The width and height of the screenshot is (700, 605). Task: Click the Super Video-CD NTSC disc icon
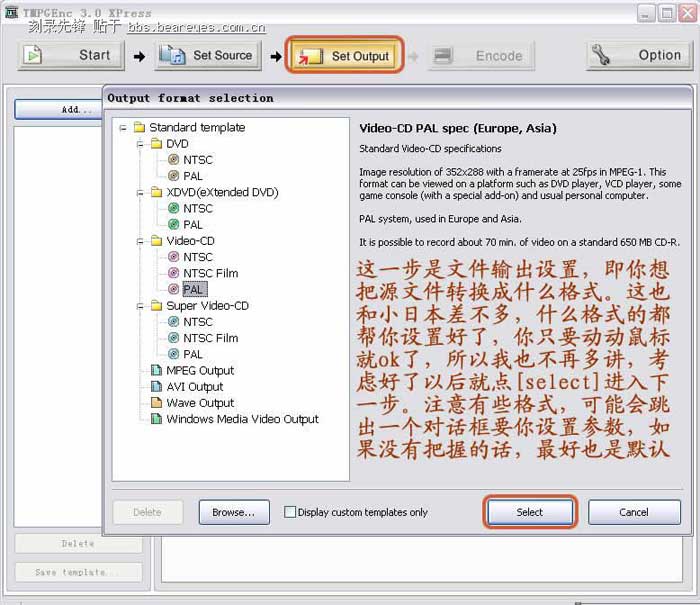click(173, 321)
